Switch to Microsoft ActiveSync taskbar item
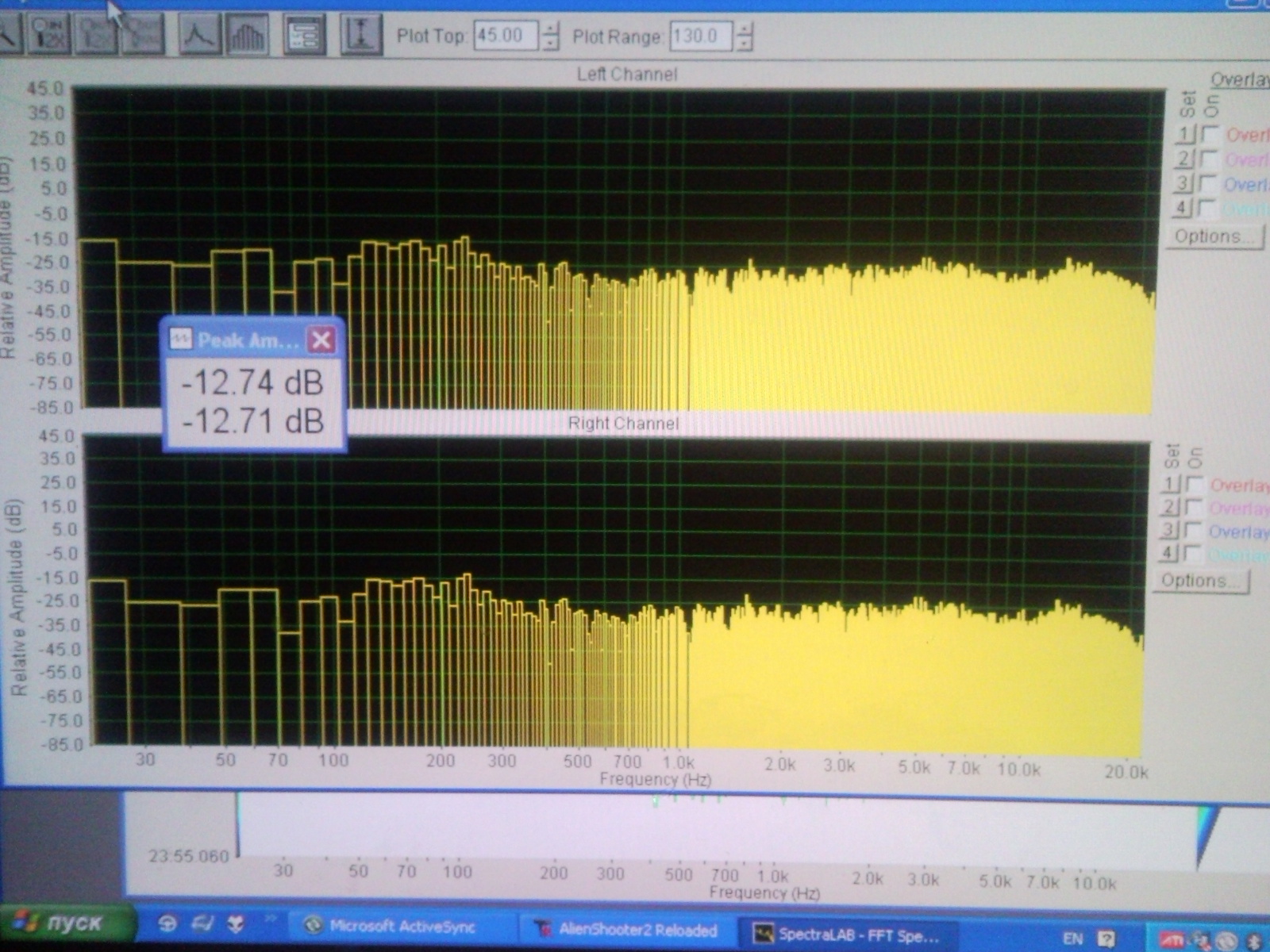Viewport: 1270px width, 952px height. tap(393, 927)
